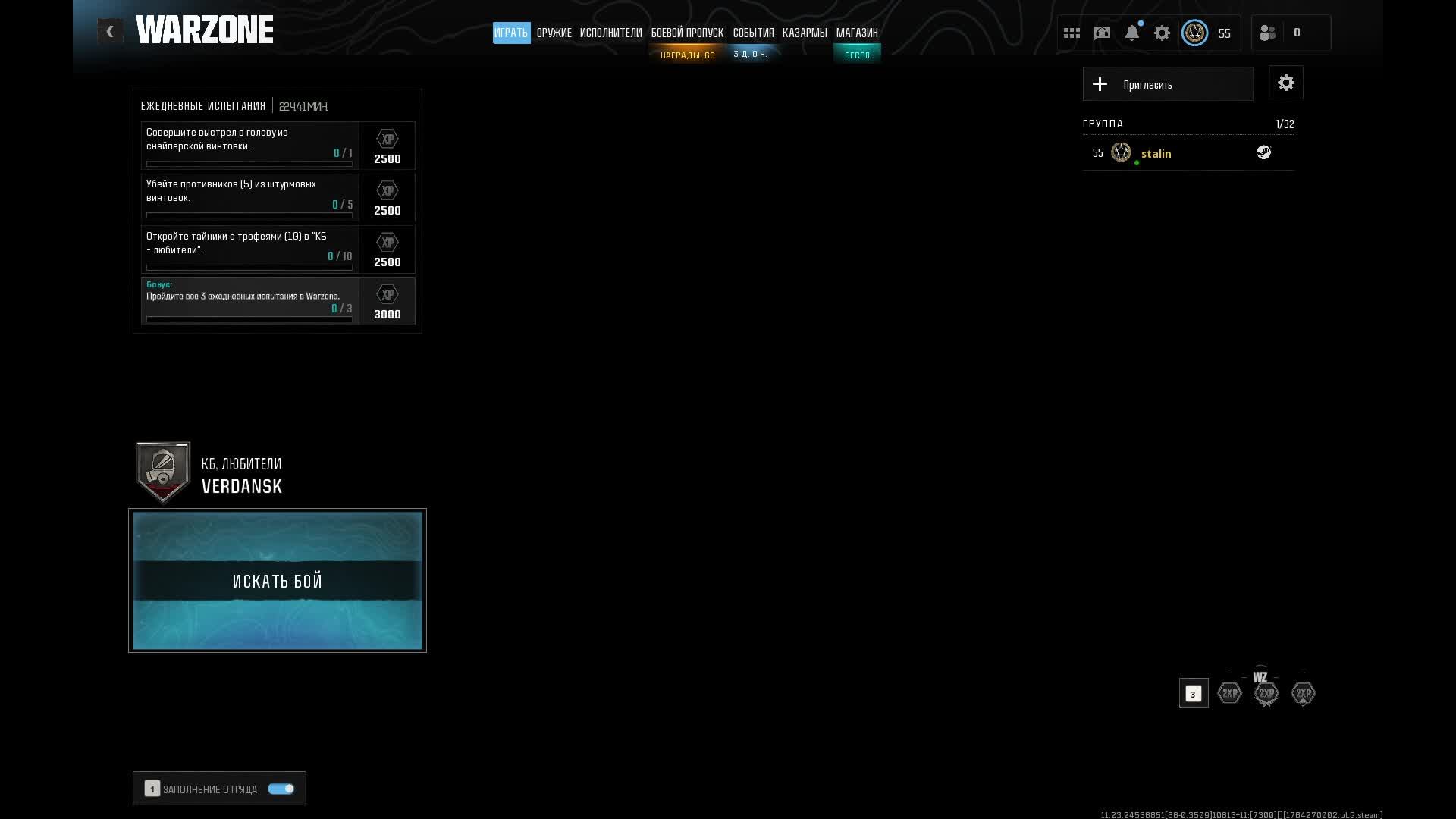
Task: Switch to the БОЕВОЙ ПРОПУСК tab
Action: (x=687, y=33)
